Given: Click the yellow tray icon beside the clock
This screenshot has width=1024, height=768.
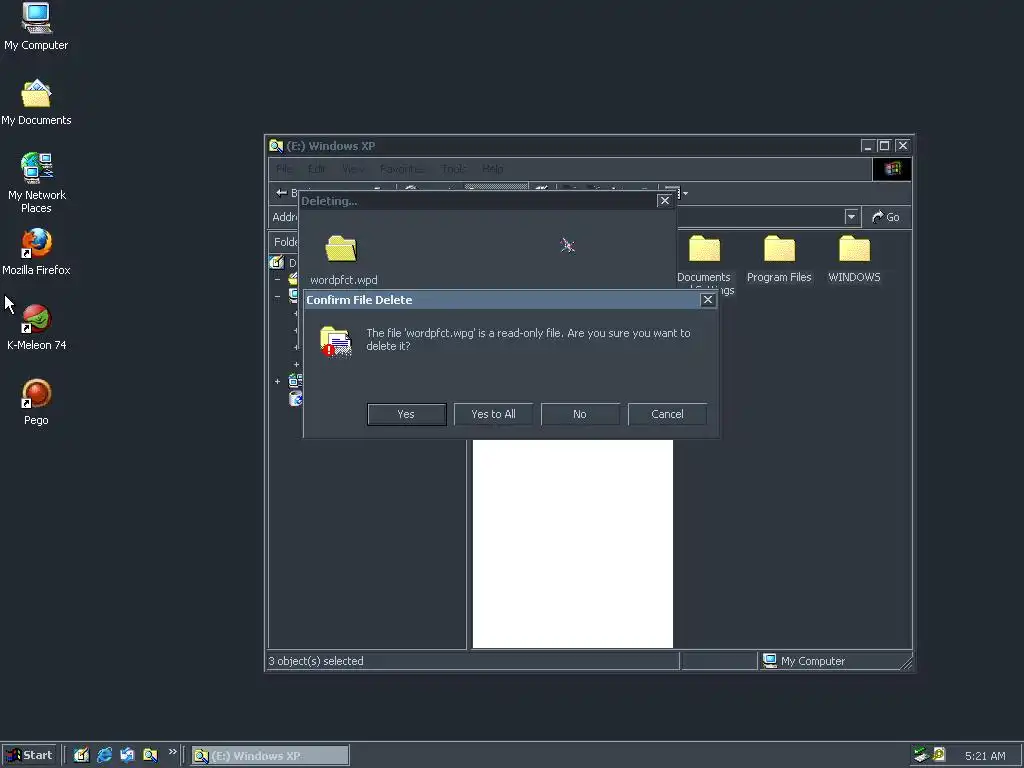Looking at the screenshot, I should click(938, 755).
